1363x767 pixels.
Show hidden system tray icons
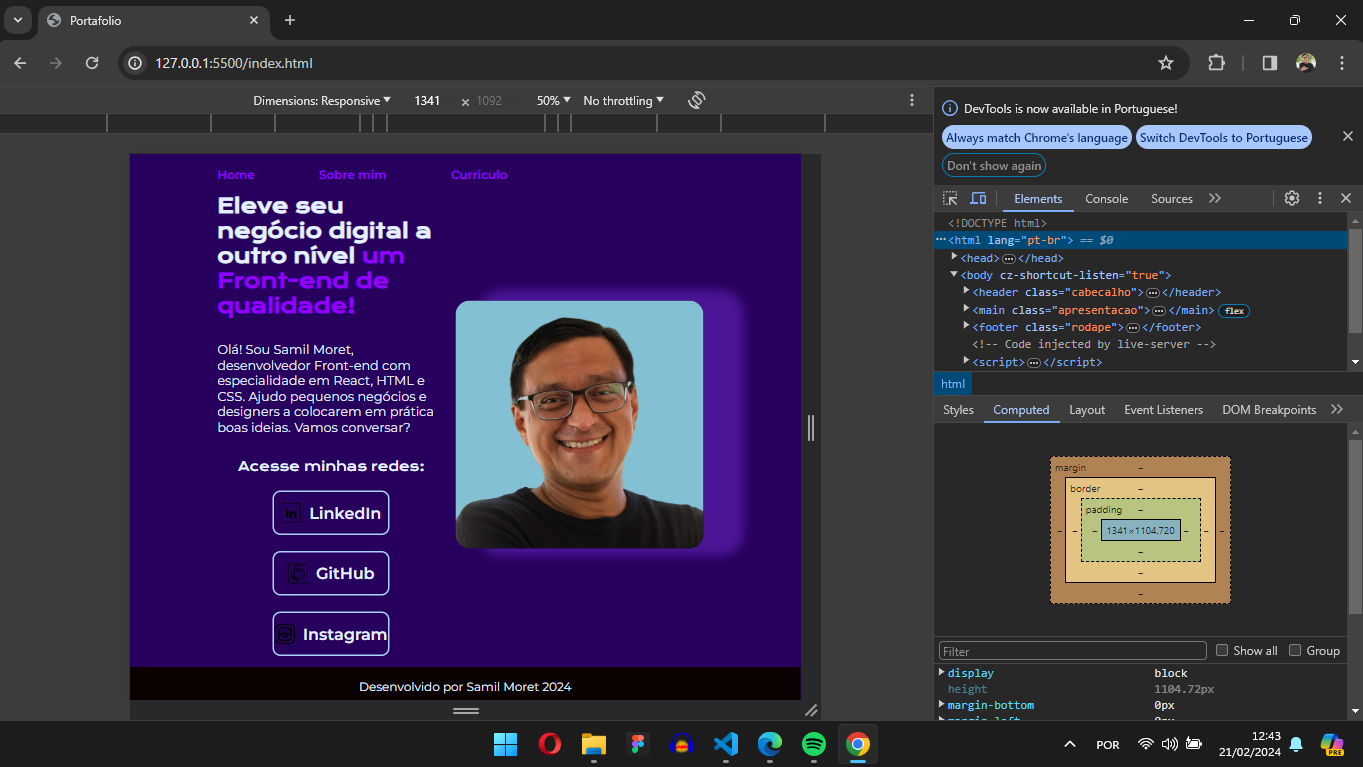1070,744
